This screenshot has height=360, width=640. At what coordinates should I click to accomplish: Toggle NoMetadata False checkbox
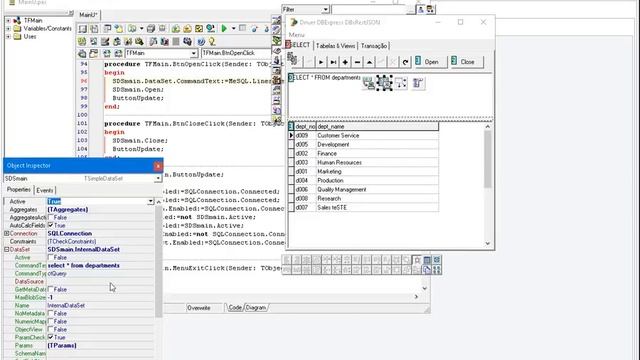(x=51, y=313)
